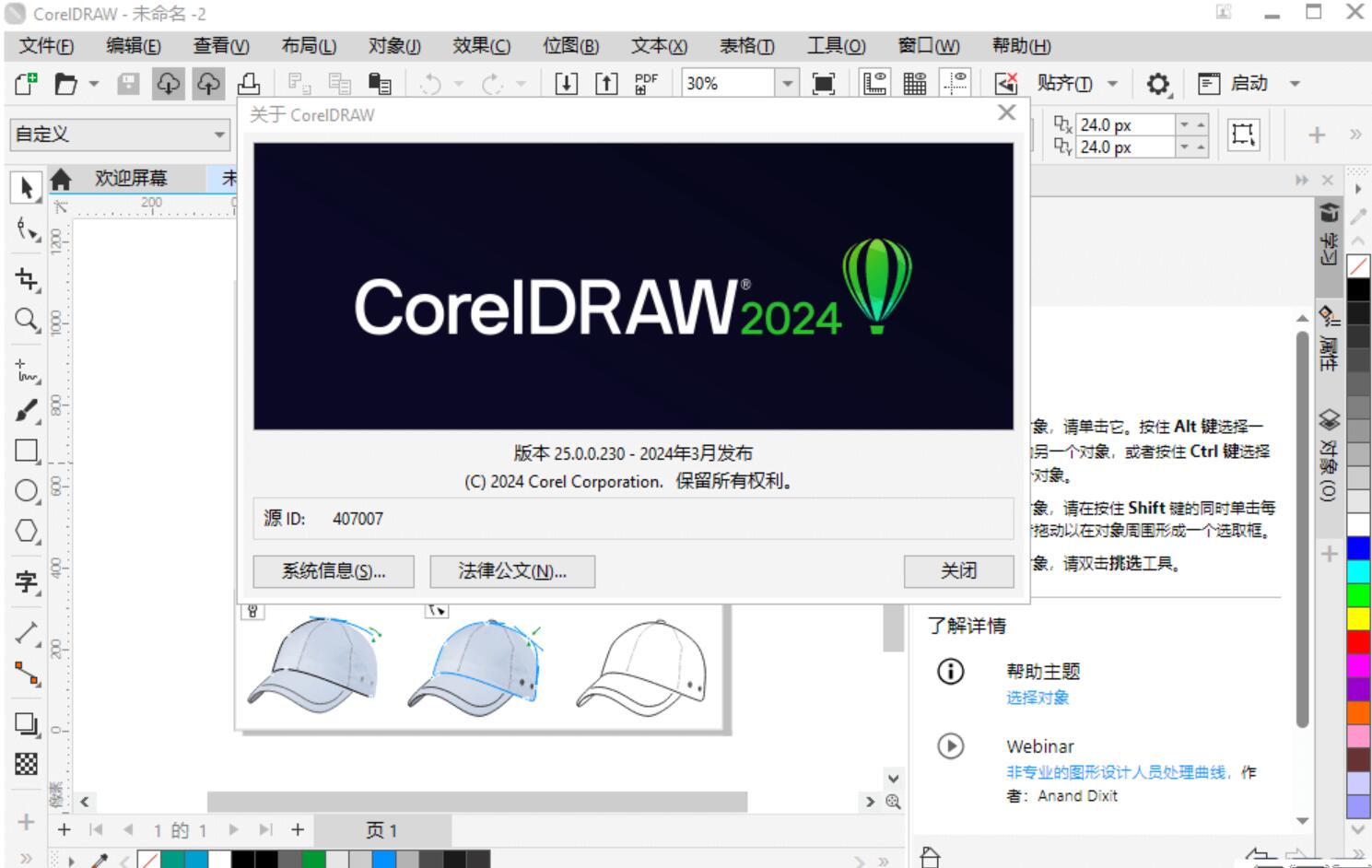Screen dimensions: 1372x868
Task: Select the Text tool
Action: pyautogui.click(x=26, y=581)
